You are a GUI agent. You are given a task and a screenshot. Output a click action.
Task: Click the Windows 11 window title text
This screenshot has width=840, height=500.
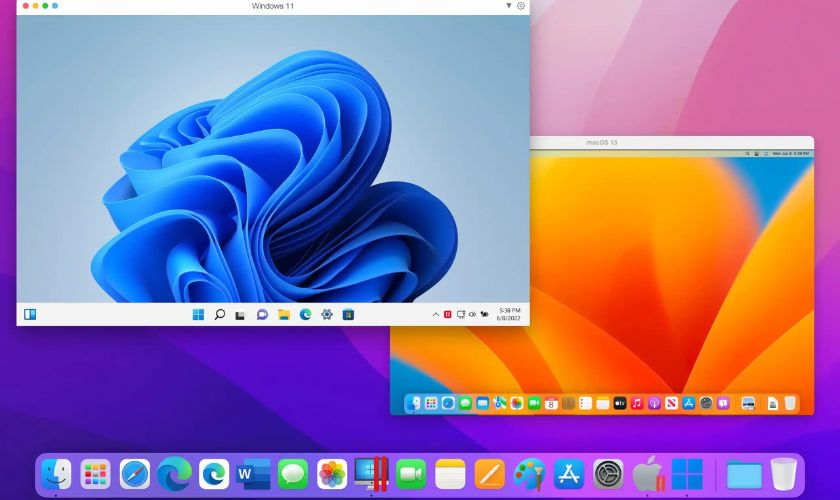point(273,6)
